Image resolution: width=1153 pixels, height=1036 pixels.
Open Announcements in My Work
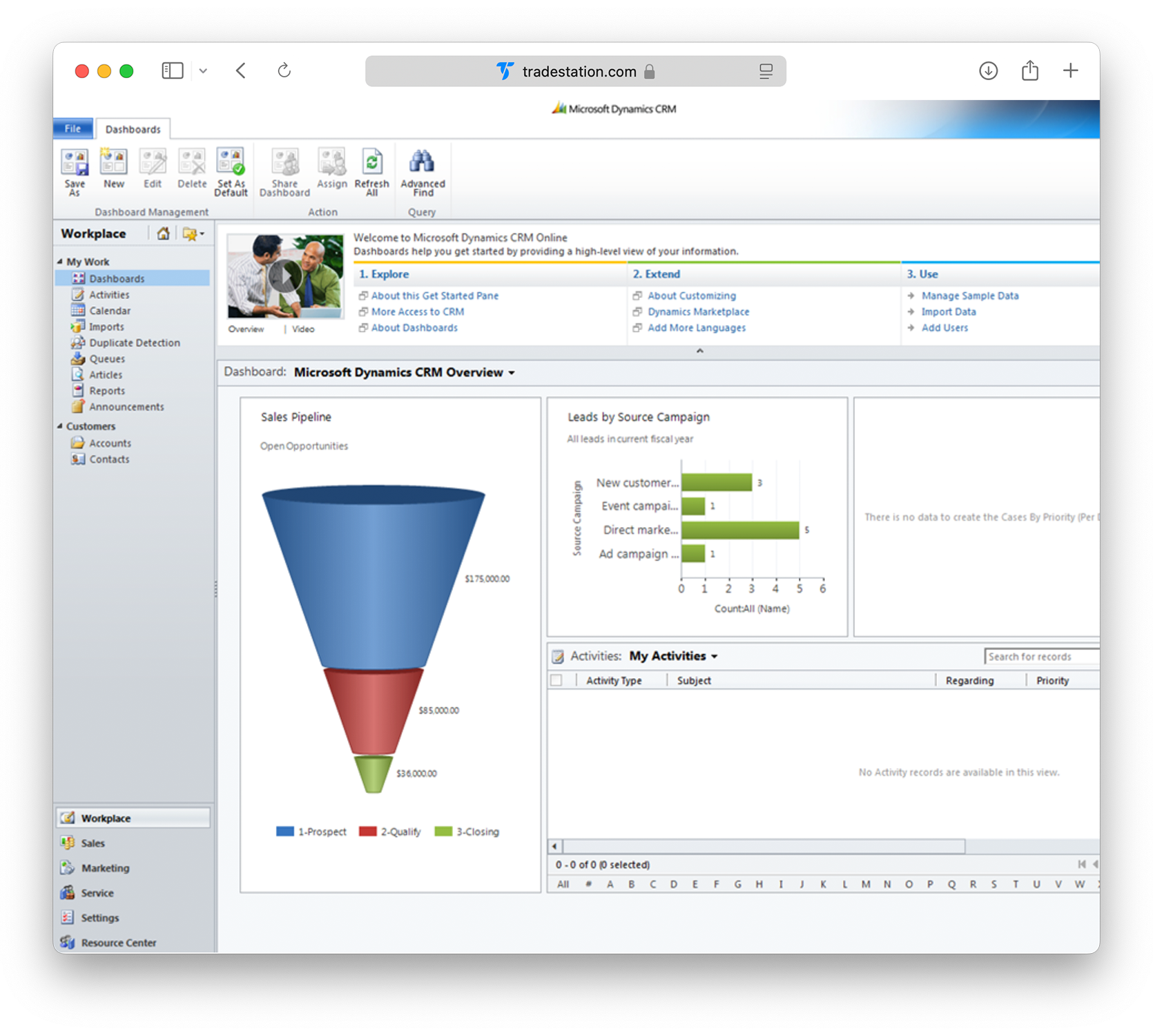coord(126,406)
